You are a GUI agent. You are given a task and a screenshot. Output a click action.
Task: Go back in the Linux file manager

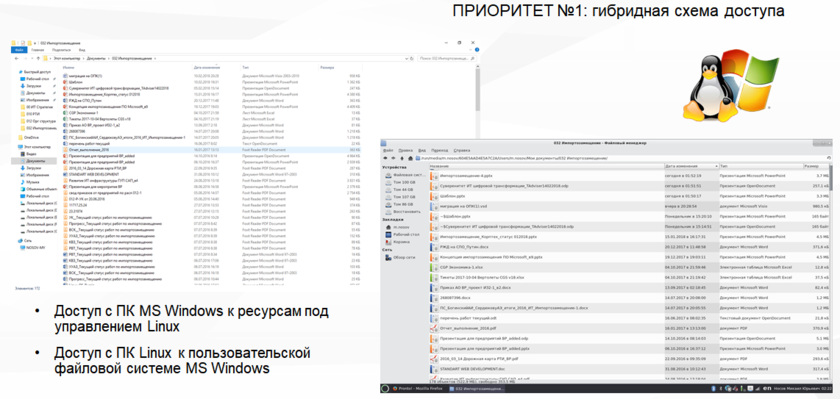pos(386,159)
